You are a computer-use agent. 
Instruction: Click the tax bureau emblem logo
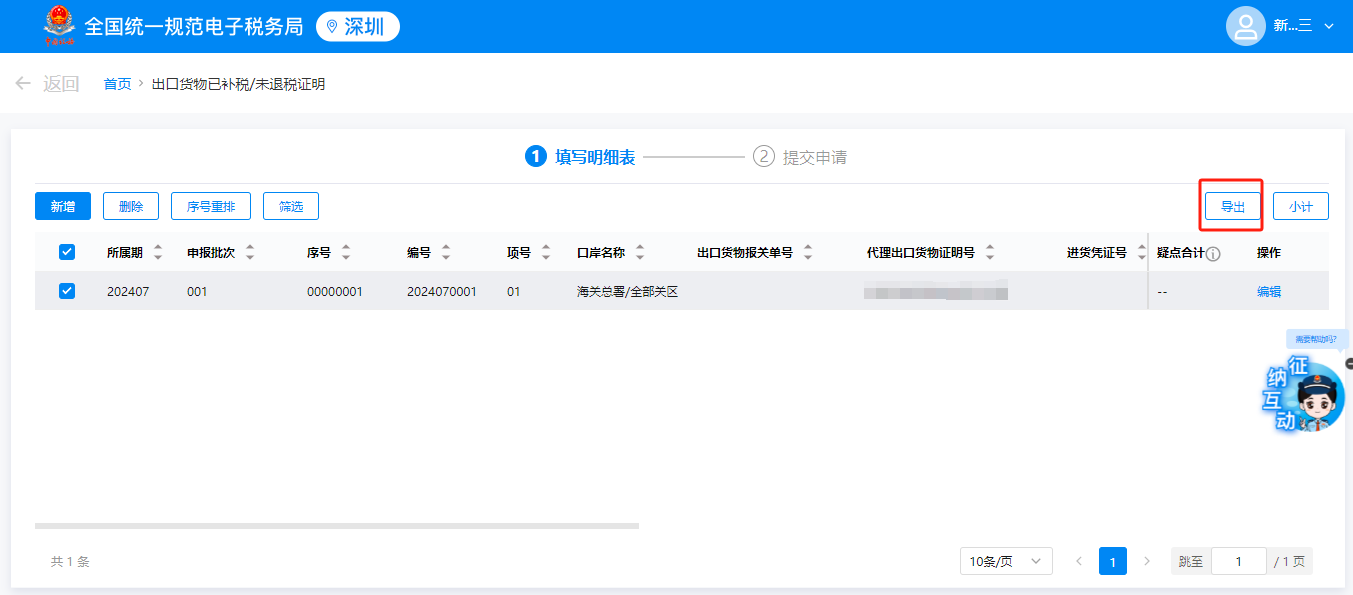pyautogui.click(x=59, y=26)
